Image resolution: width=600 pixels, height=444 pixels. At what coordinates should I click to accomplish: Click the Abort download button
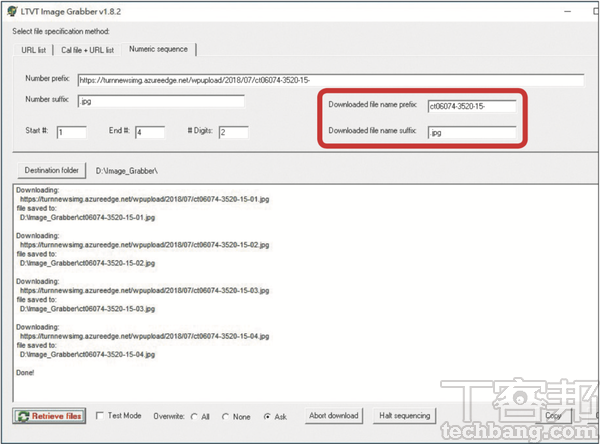pos(334,416)
